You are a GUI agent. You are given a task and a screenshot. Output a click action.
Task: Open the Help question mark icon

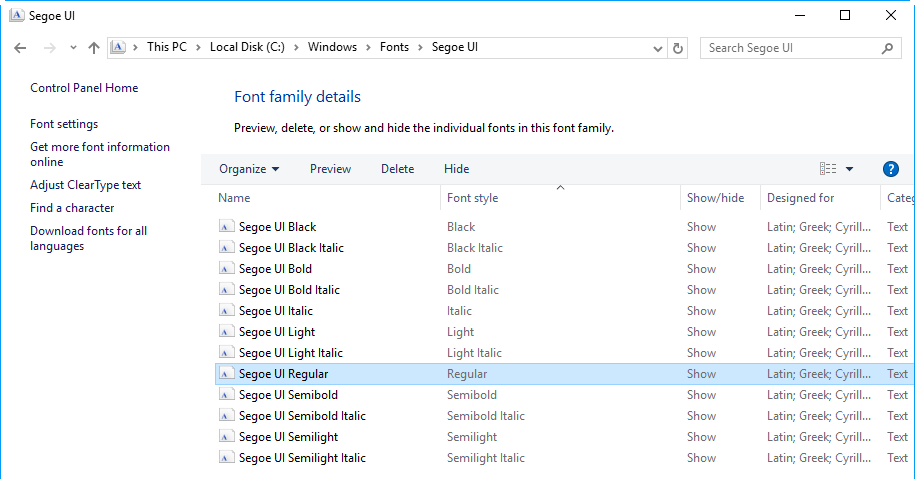[x=891, y=169]
